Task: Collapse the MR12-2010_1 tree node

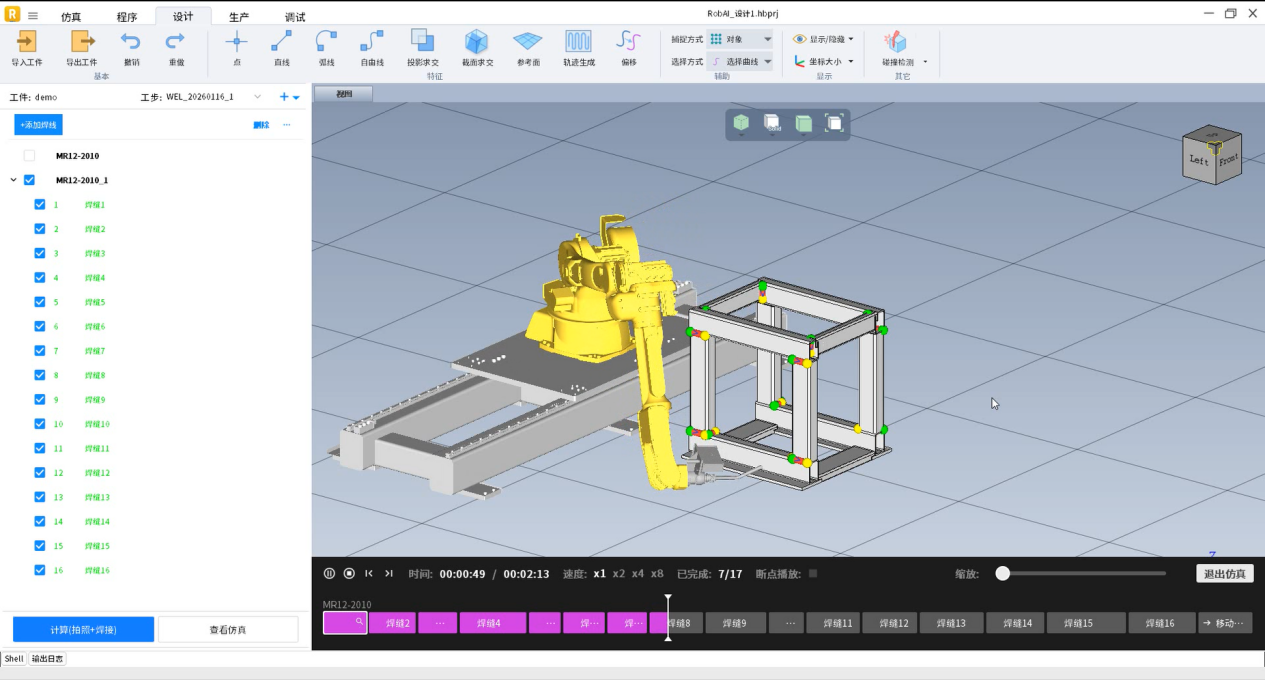Action: pyautogui.click(x=13, y=181)
